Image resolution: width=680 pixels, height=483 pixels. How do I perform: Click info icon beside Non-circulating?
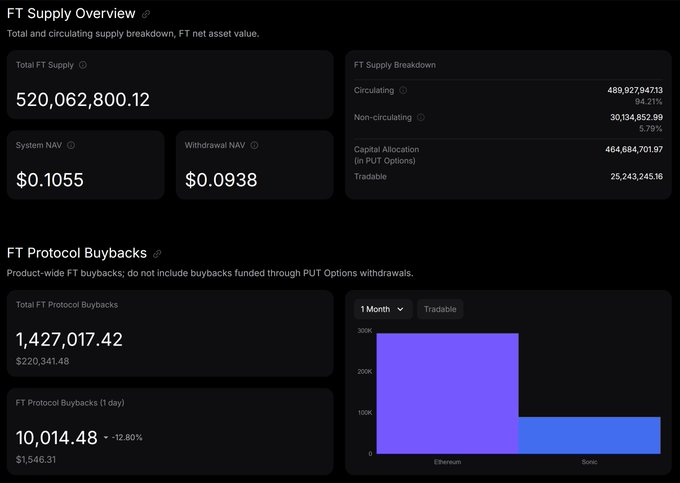[x=421, y=117]
